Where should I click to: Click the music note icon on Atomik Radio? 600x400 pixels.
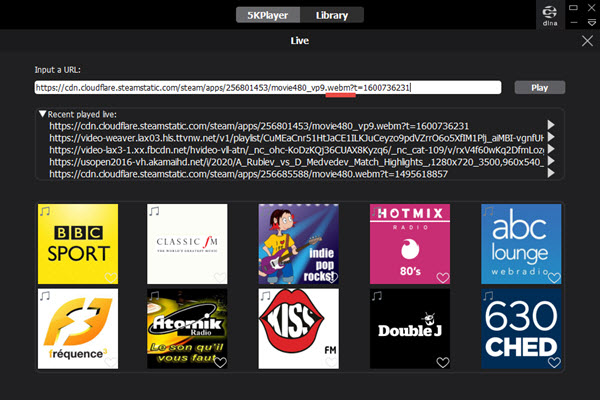[x=154, y=296]
